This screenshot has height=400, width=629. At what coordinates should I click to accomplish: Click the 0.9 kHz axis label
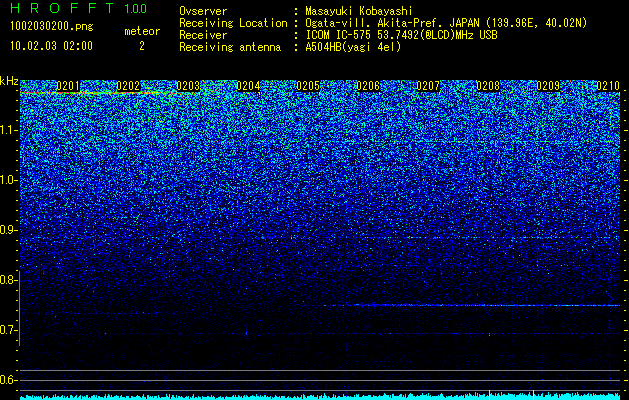pos(9,230)
